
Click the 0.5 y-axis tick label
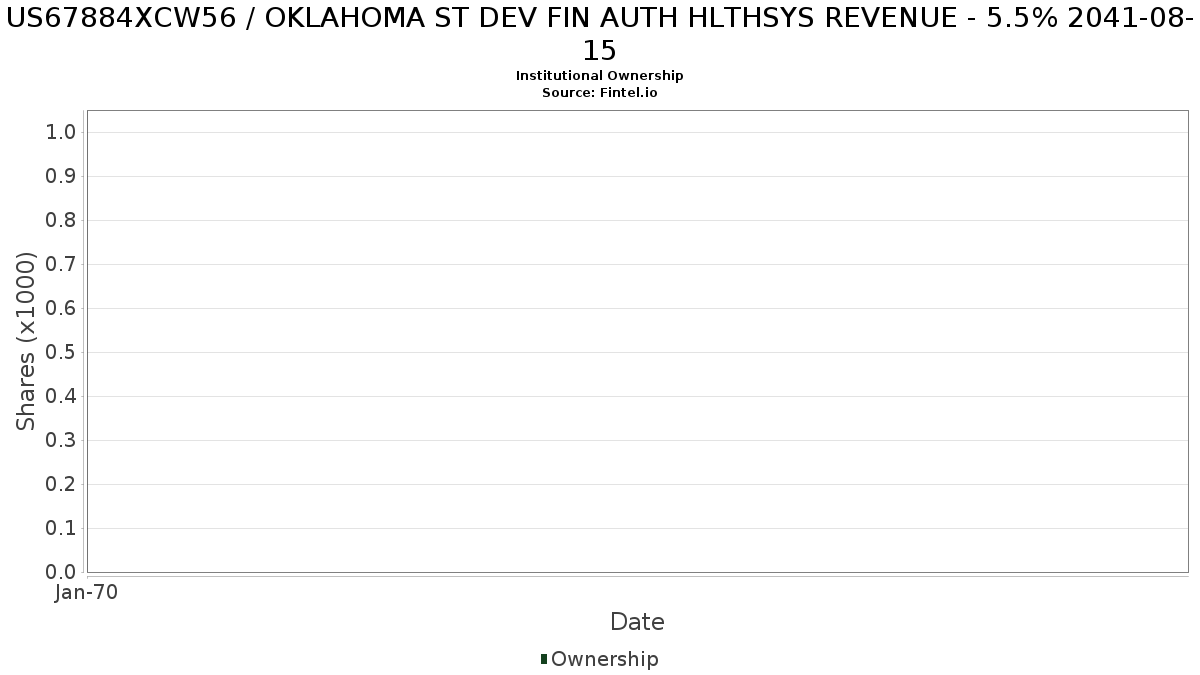point(61,353)
